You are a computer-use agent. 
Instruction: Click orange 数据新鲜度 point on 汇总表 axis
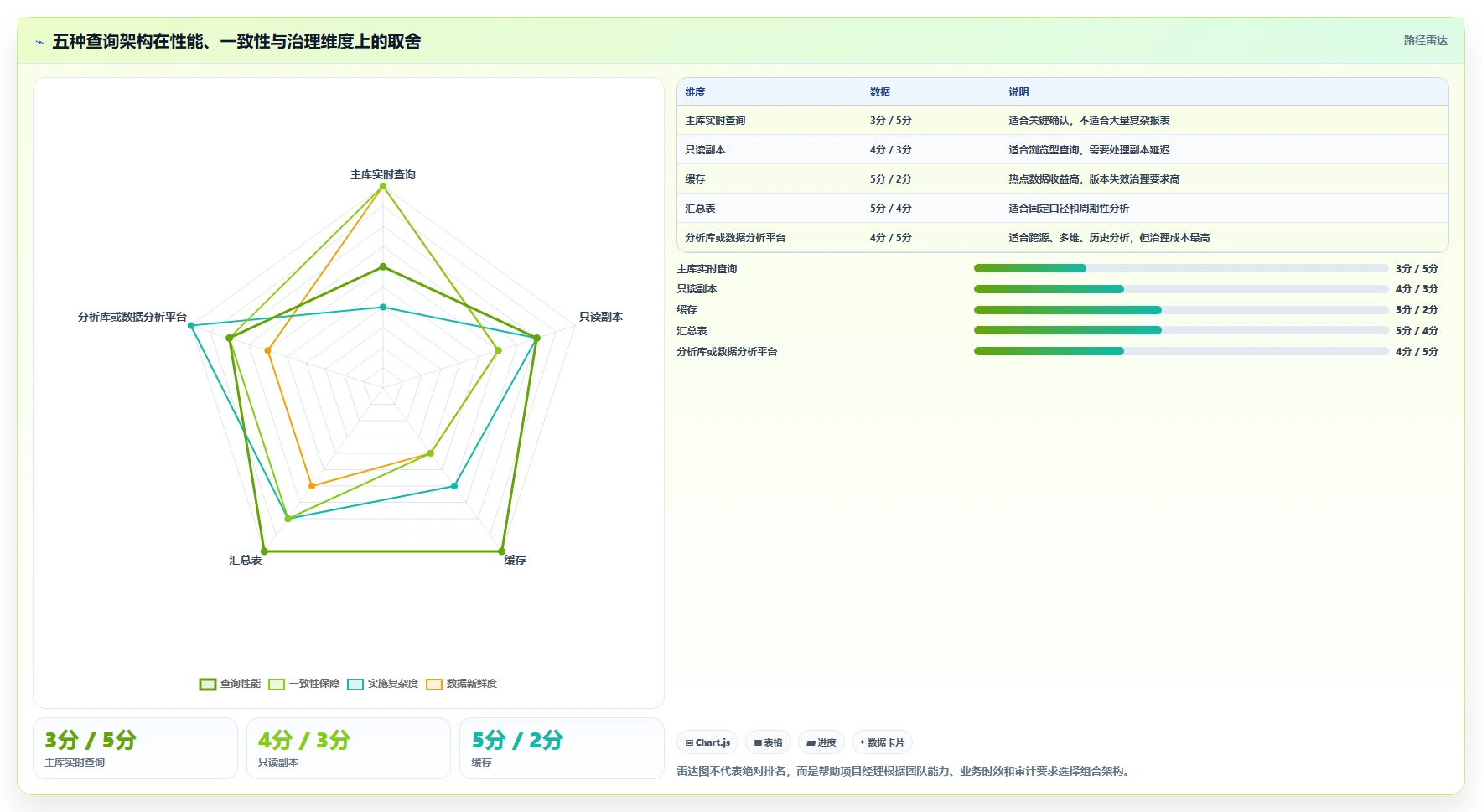click(x=312, y=486)
